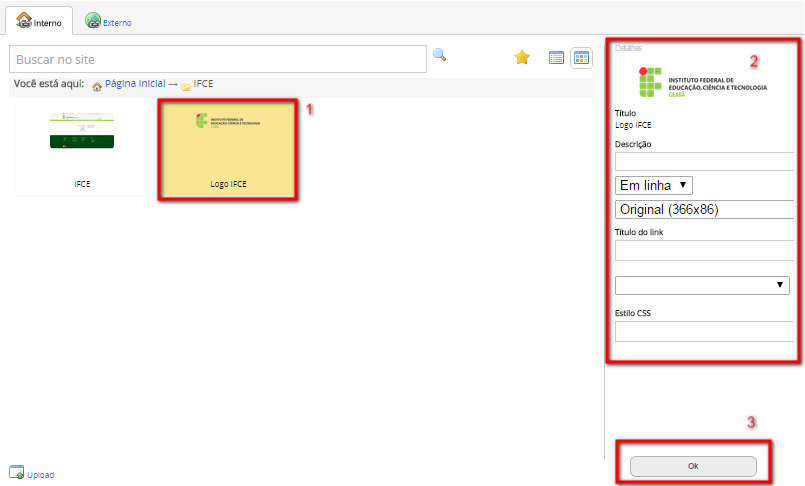805x486 pixels.
Task: Click the magnifying glass search icon
Action: (x=439, y=54)
